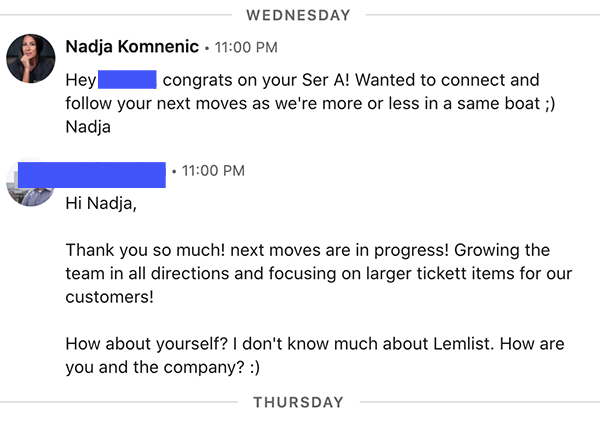Click the 11:00 PM timestamp of the reply
Viewport: 600px width, 421px height.
[212, 171]
